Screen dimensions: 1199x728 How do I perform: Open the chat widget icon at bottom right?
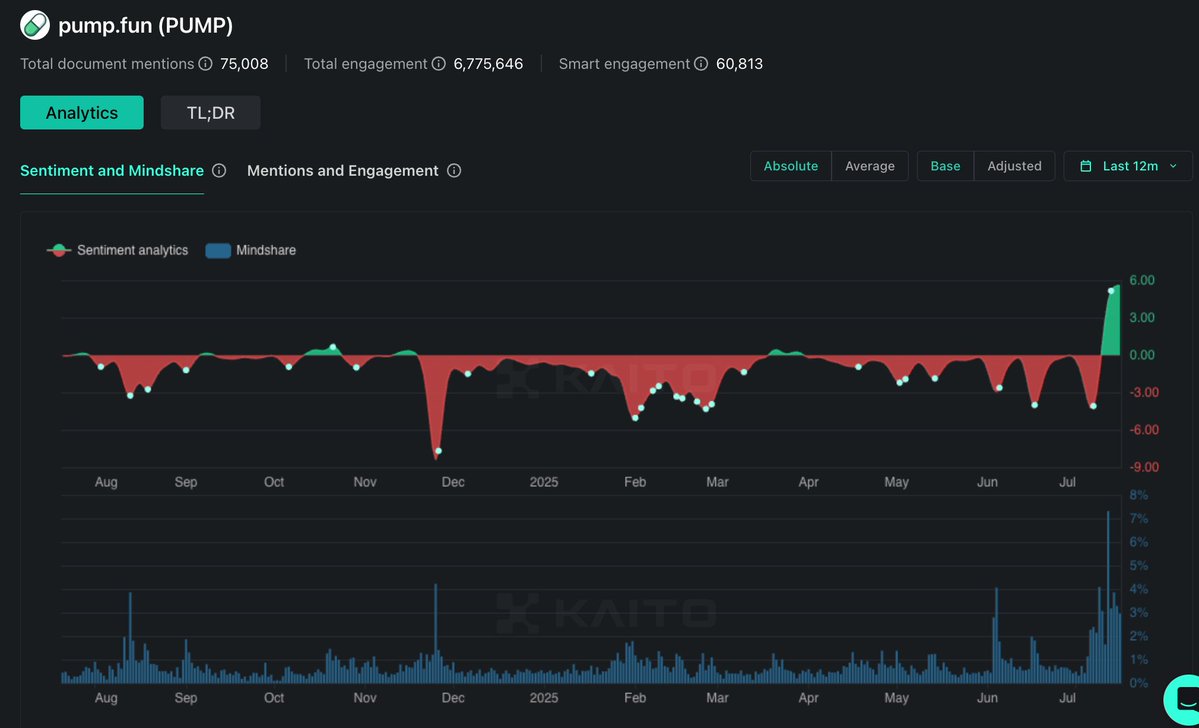[1182, 699]
